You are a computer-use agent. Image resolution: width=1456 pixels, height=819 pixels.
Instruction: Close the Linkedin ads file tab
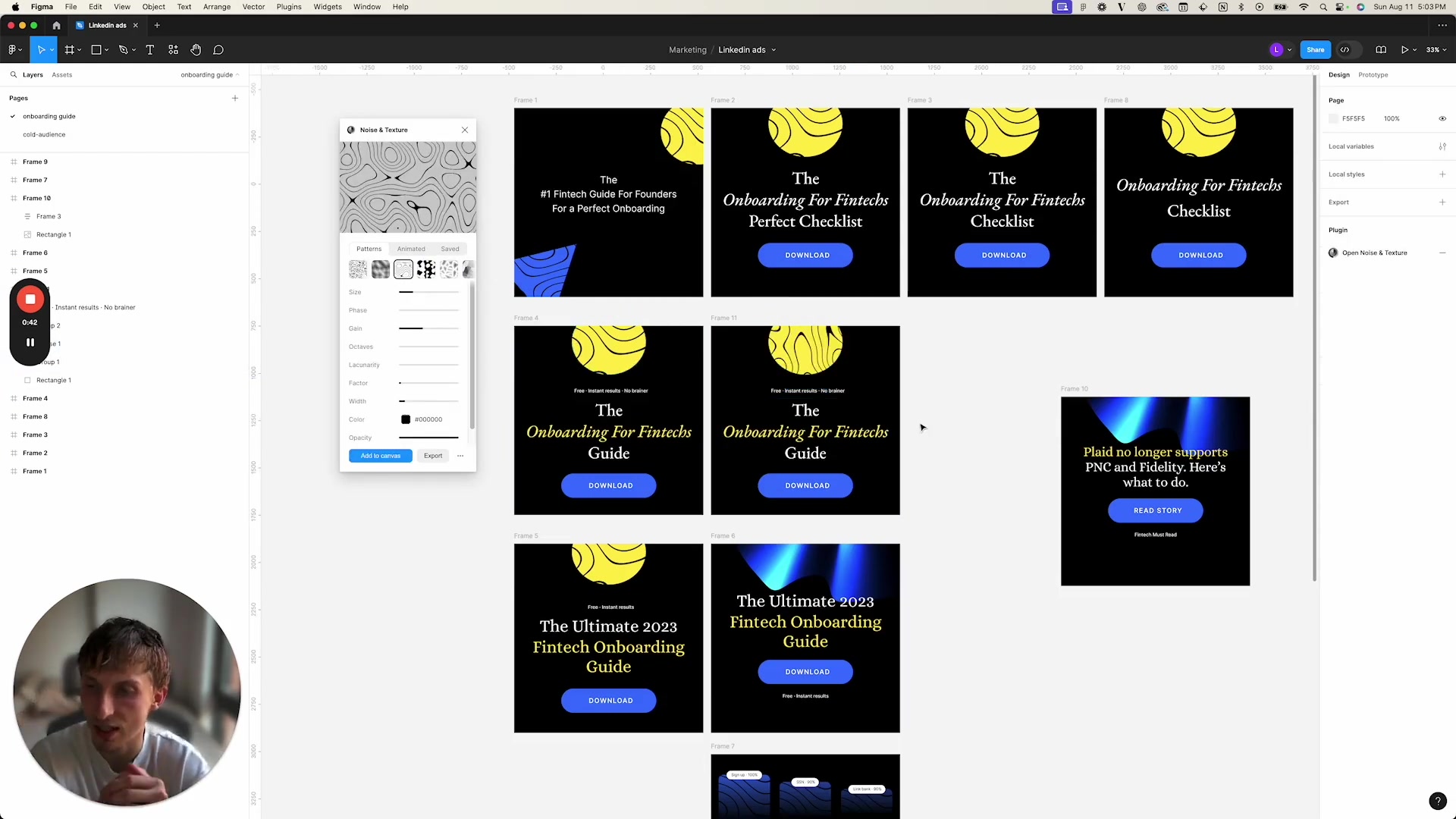[136, 25]
